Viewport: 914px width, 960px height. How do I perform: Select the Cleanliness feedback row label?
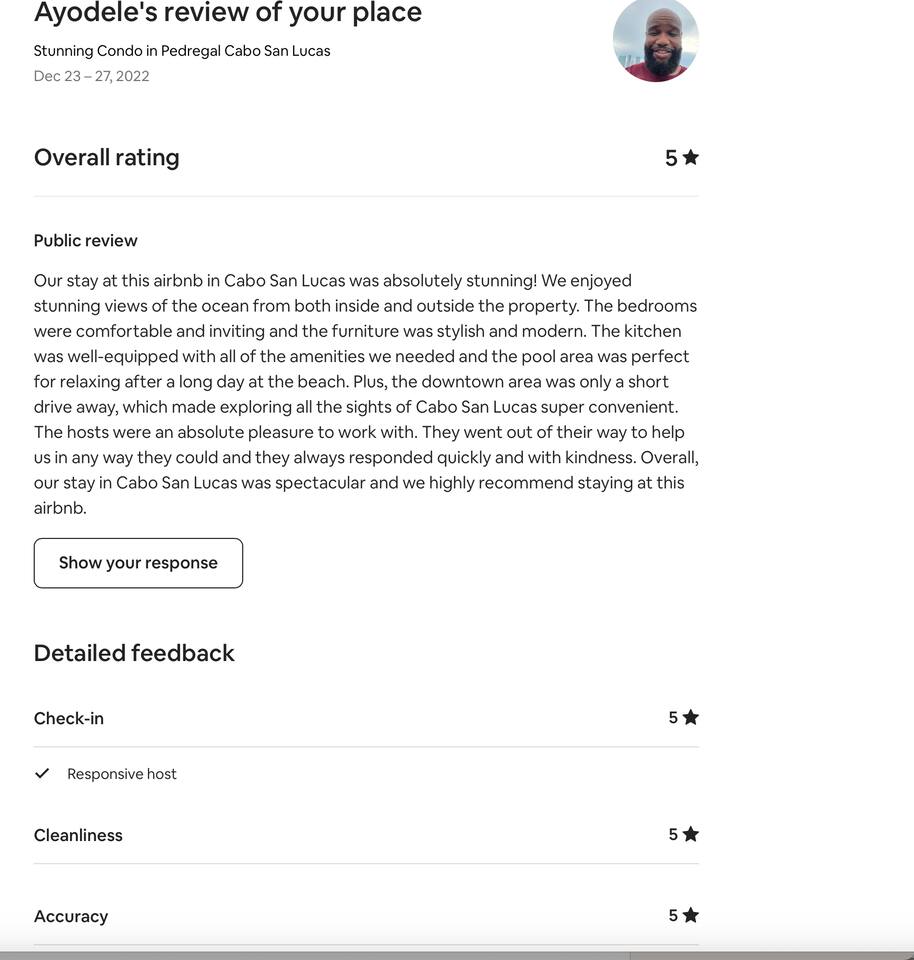click(78, 835)
